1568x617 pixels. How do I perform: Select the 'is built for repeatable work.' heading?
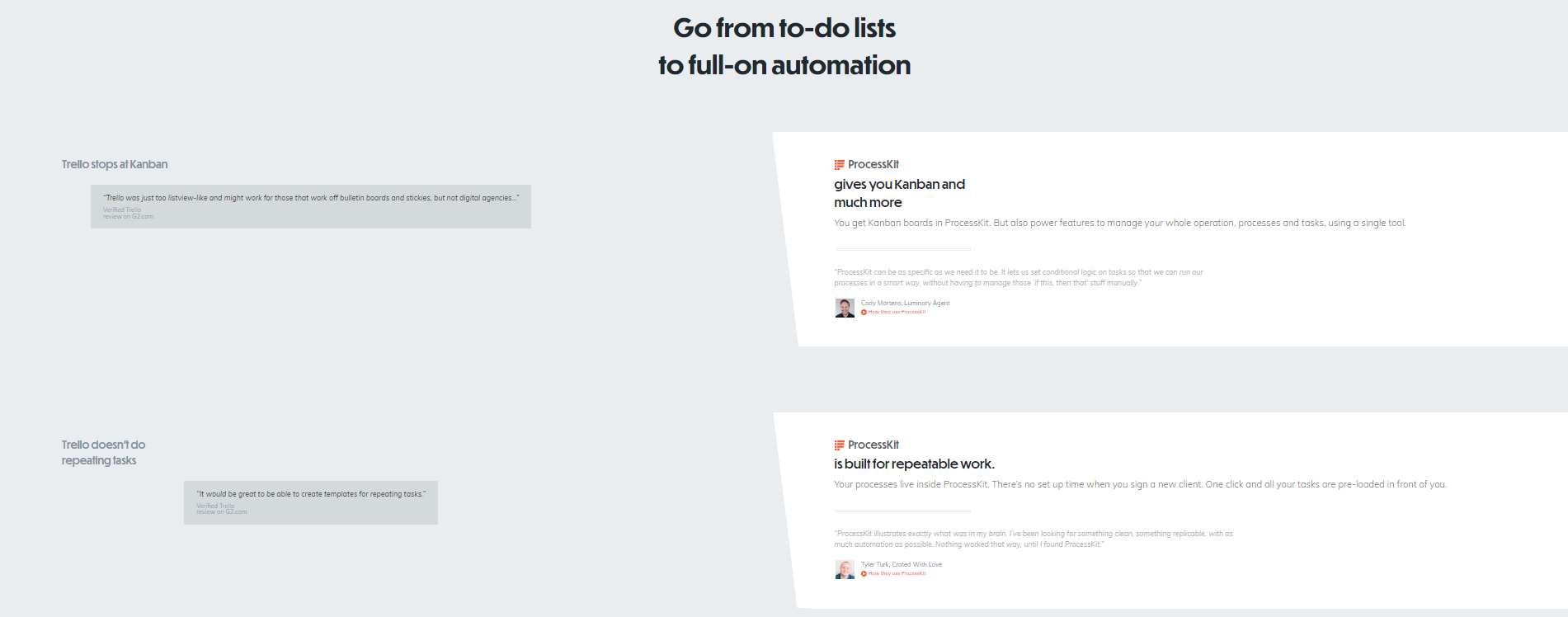914,464
